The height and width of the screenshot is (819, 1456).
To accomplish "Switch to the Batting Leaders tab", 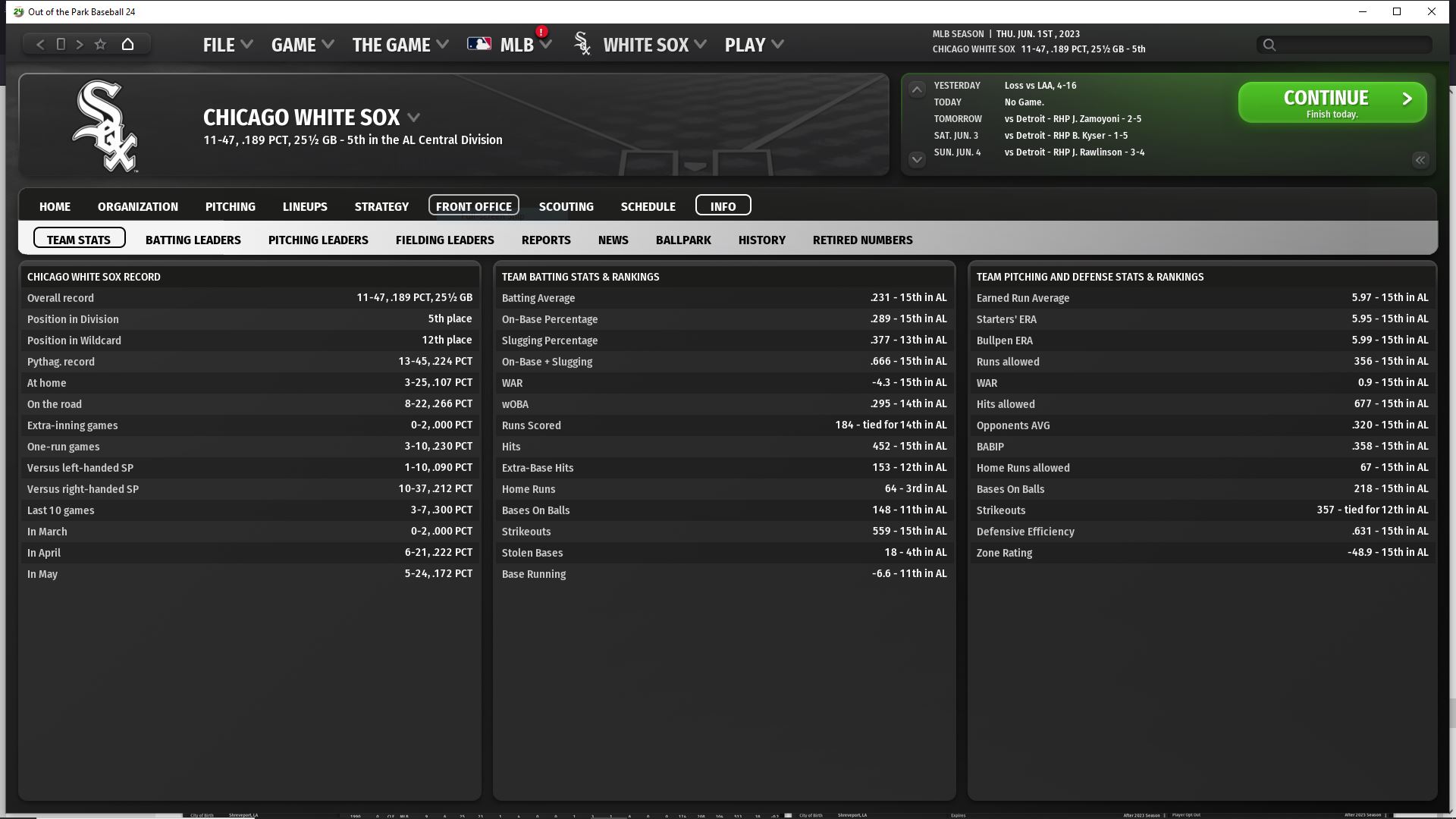I will (x=193, y=240).
